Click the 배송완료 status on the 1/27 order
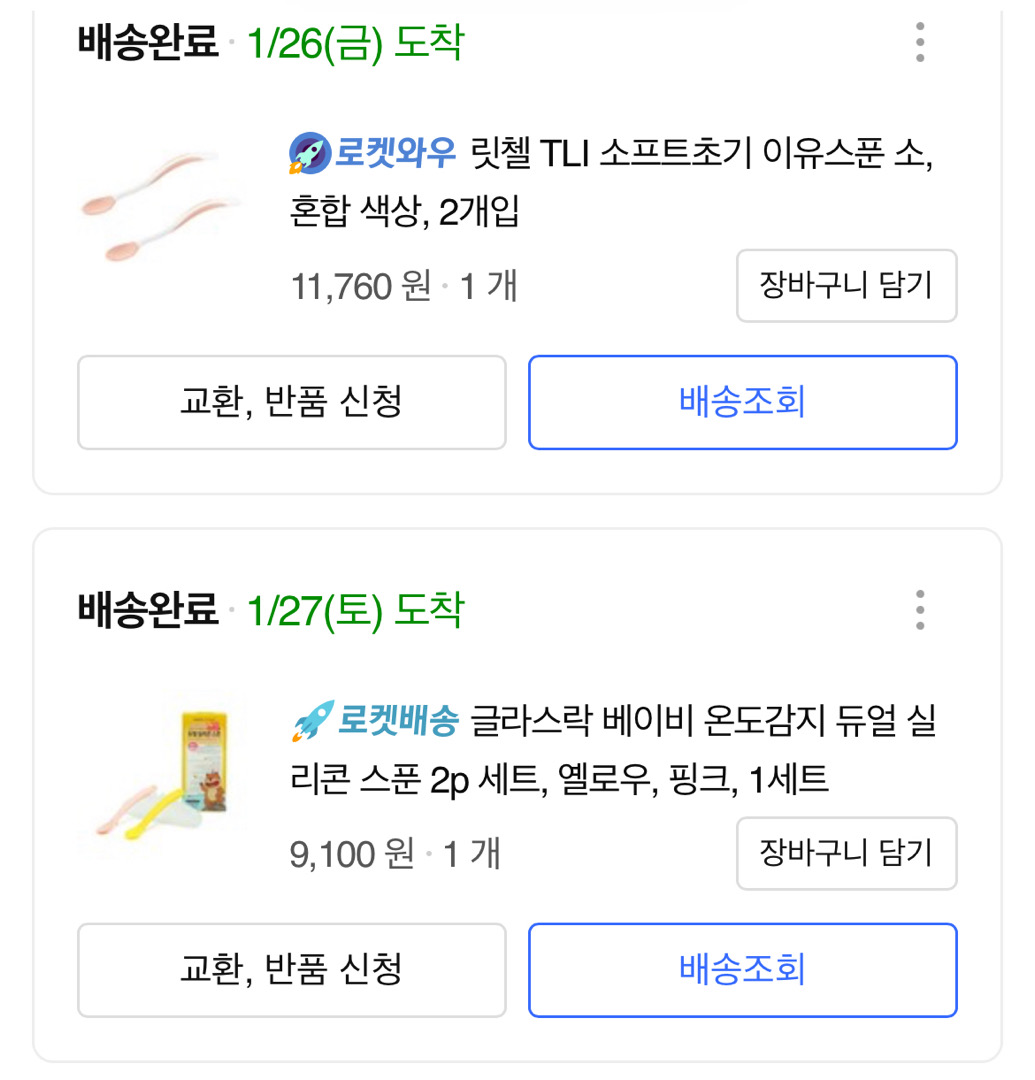The image size is (1035, 1080). [148, 610]
